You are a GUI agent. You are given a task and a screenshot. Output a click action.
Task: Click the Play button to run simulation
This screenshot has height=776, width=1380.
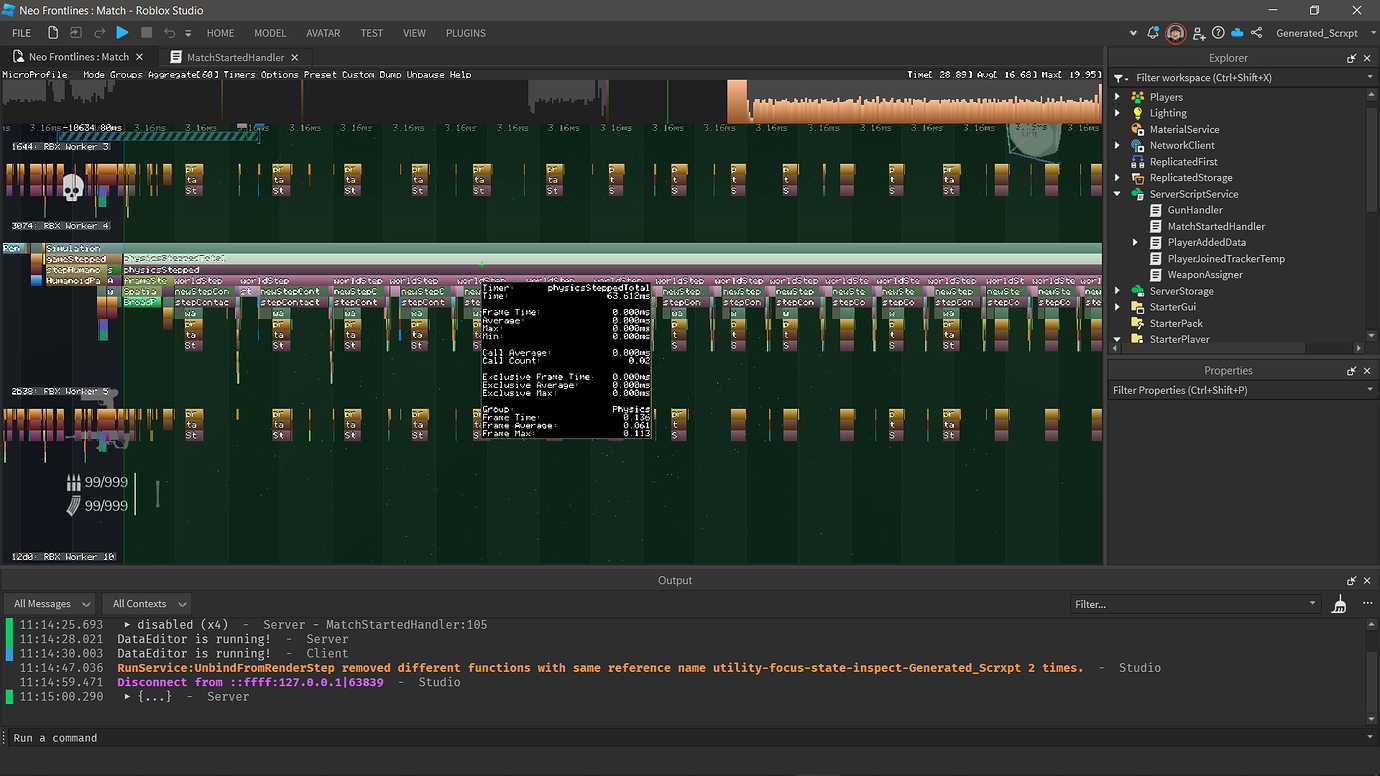click(122, 32)
